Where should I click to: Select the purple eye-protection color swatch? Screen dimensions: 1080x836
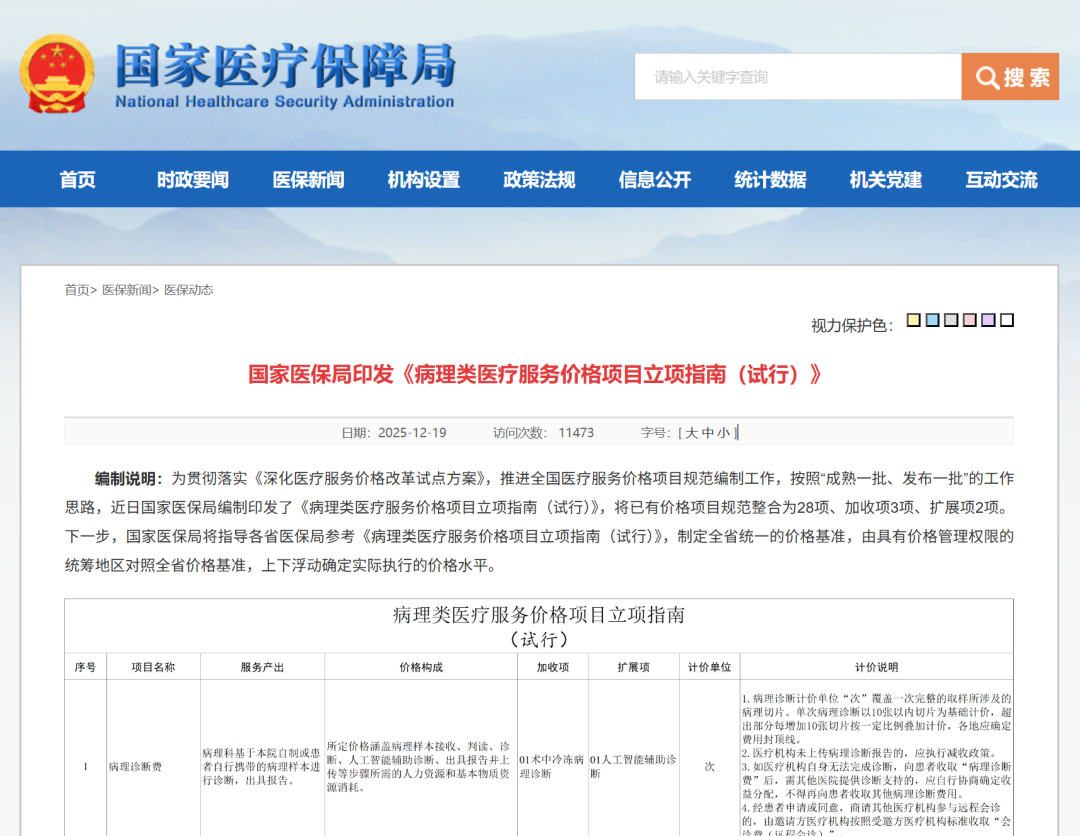coord(988,320)
